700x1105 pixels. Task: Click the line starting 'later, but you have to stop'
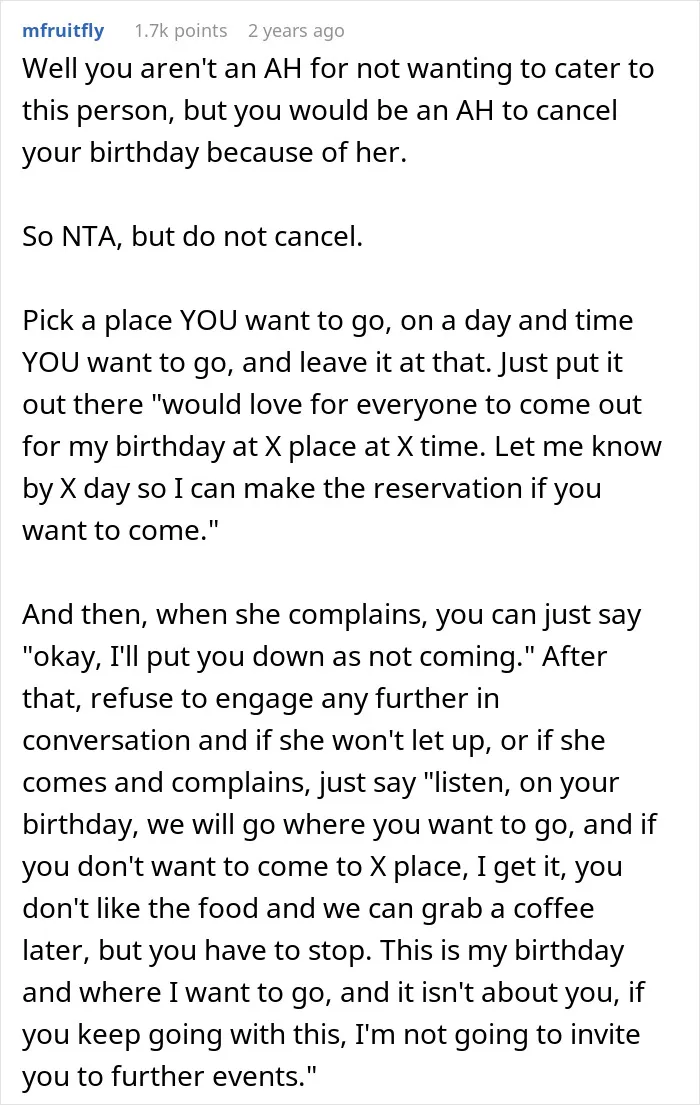323,950
